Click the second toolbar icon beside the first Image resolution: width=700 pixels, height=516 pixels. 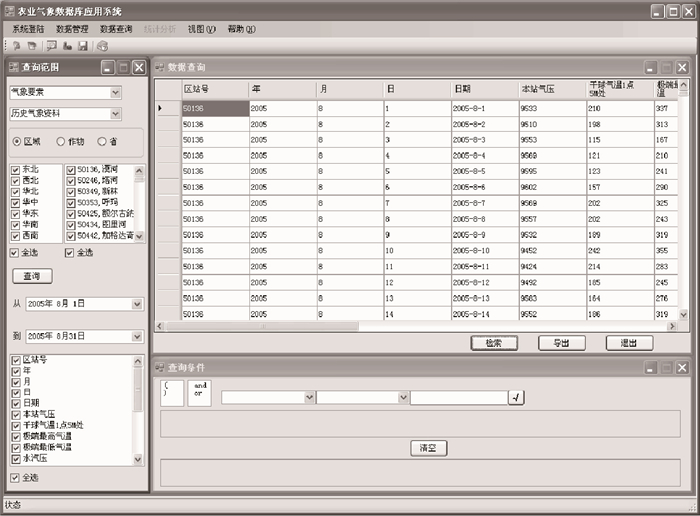[x=33, y=46]
